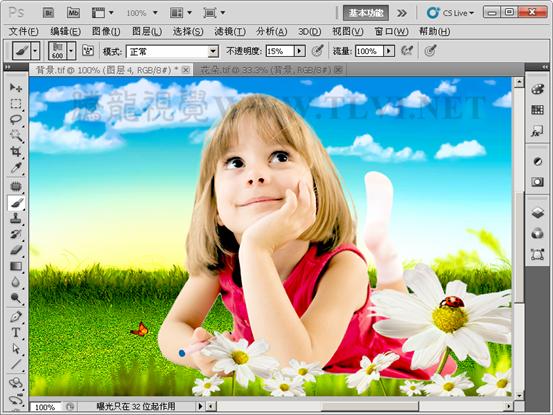Select the Pen tool
Viewport: 553px width, 415px height.
(16, 317)
